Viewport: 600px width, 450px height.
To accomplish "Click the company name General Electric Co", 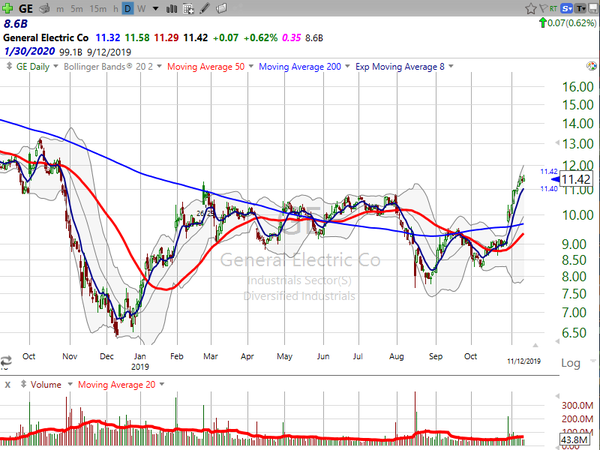I will pos(46,38).
